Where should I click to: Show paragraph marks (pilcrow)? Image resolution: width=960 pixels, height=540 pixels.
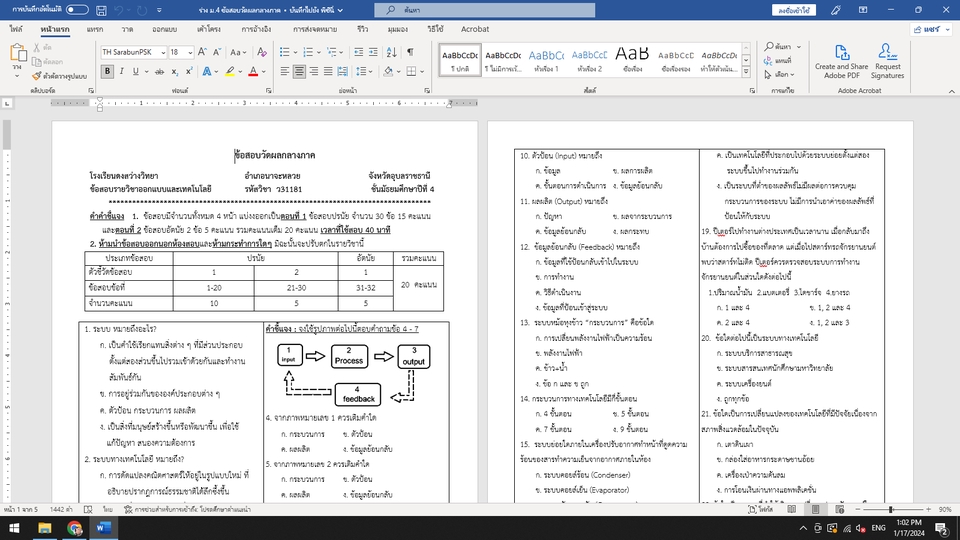(x=410, y=52)
